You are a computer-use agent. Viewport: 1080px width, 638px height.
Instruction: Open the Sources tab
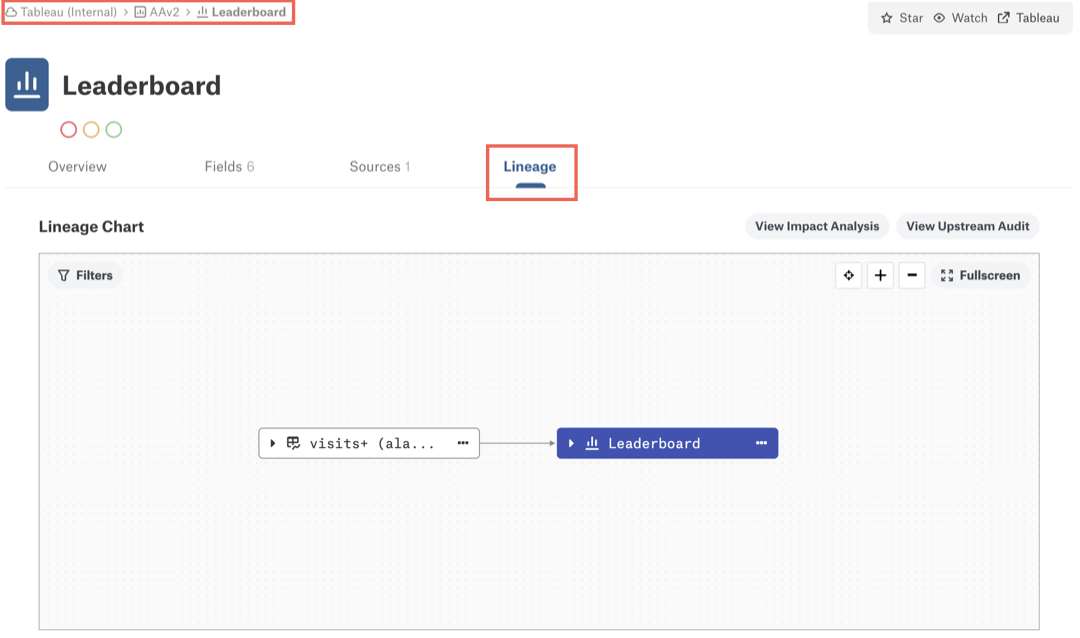coord(380,167)
